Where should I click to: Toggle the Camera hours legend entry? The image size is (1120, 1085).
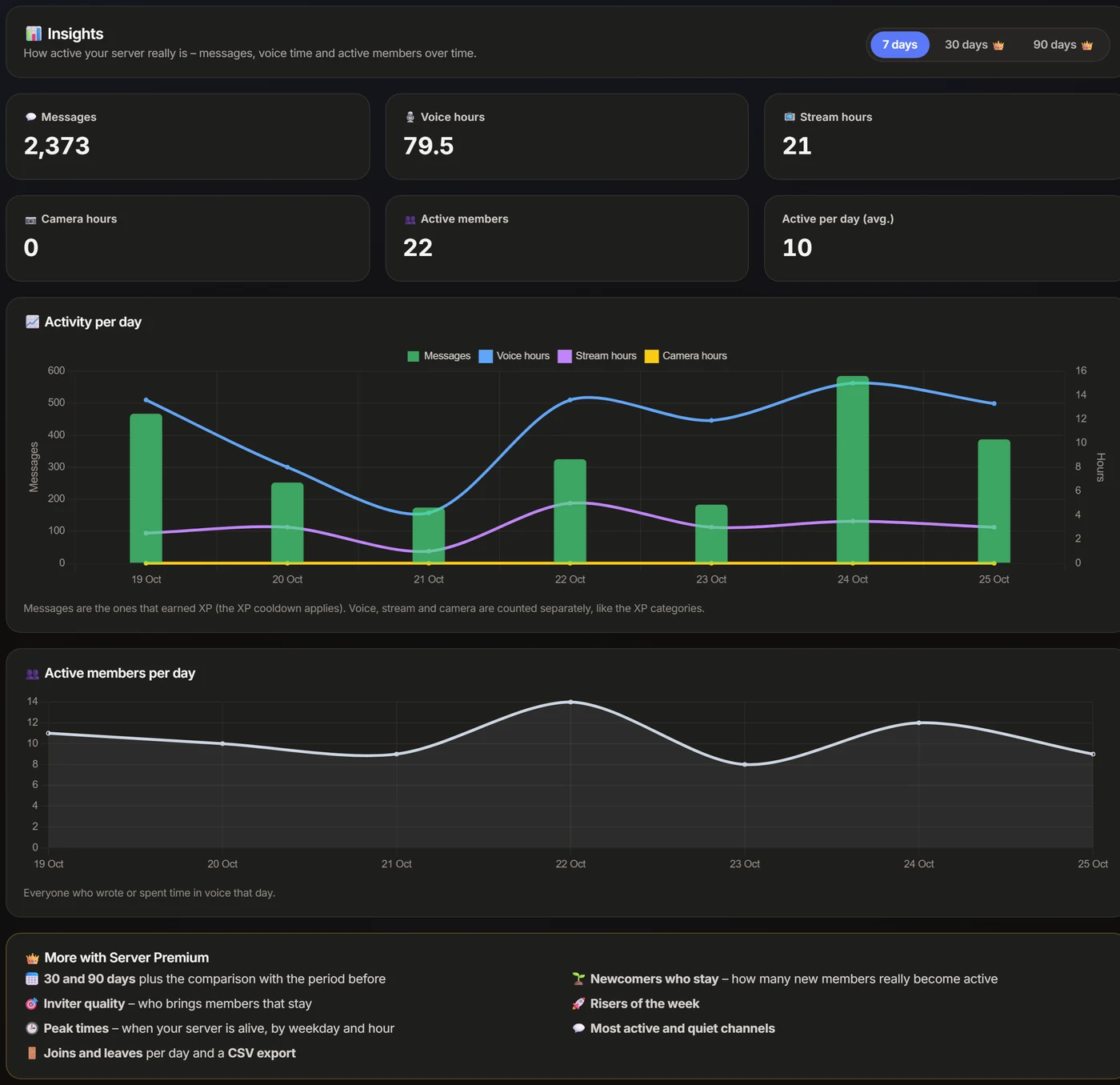686,356
